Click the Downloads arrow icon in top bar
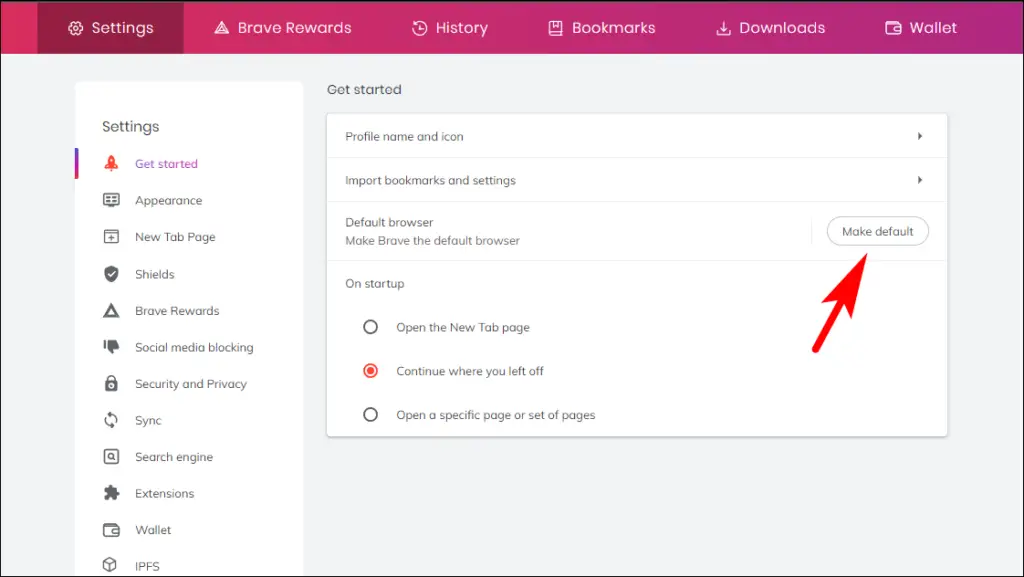Image resolution: width=1024 pixels, height=577 pixels. click(x=723, y=28)
